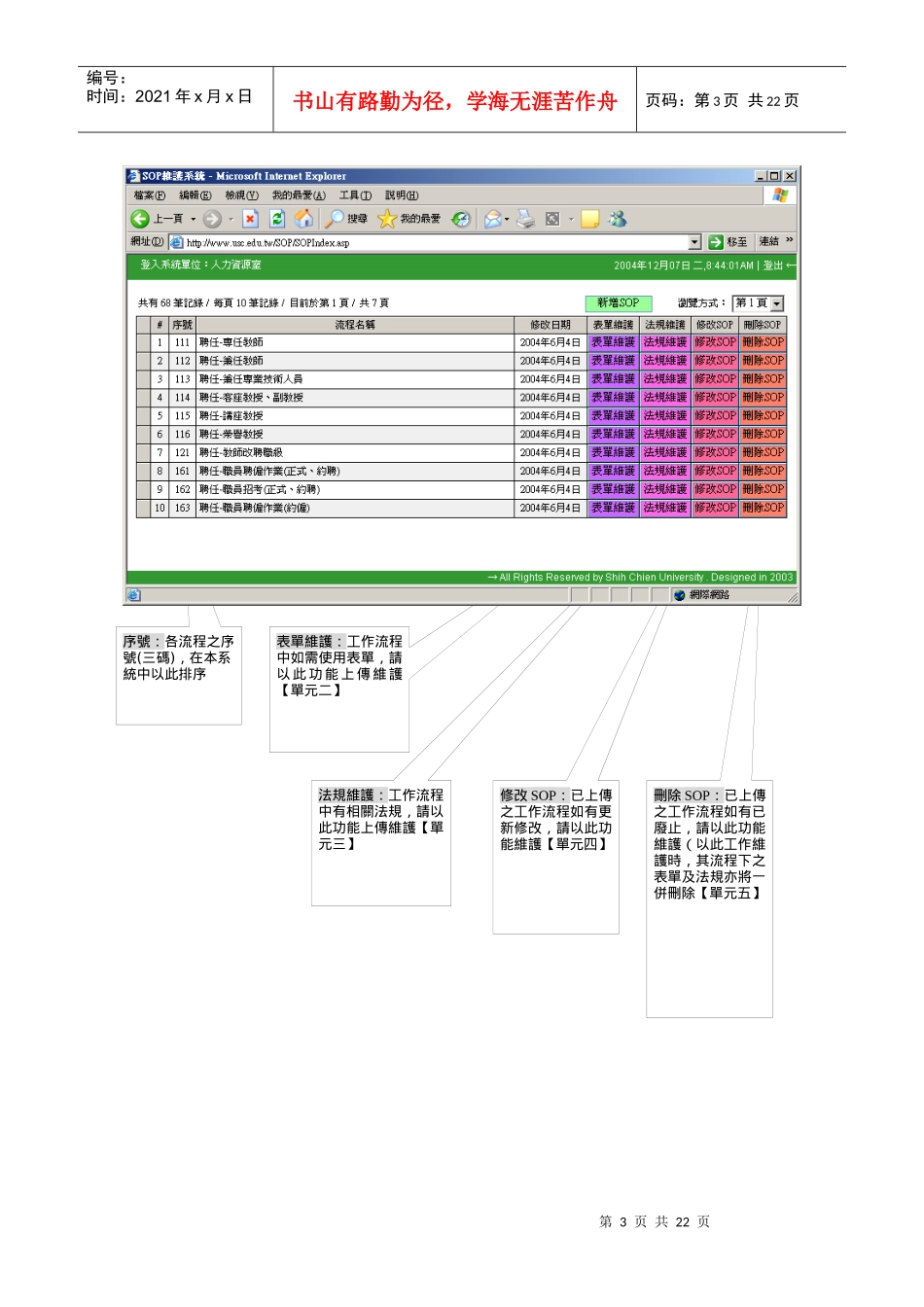Click 表單維護 for row 162
The image size is (924, 1307).
click(x=613, y=489)
